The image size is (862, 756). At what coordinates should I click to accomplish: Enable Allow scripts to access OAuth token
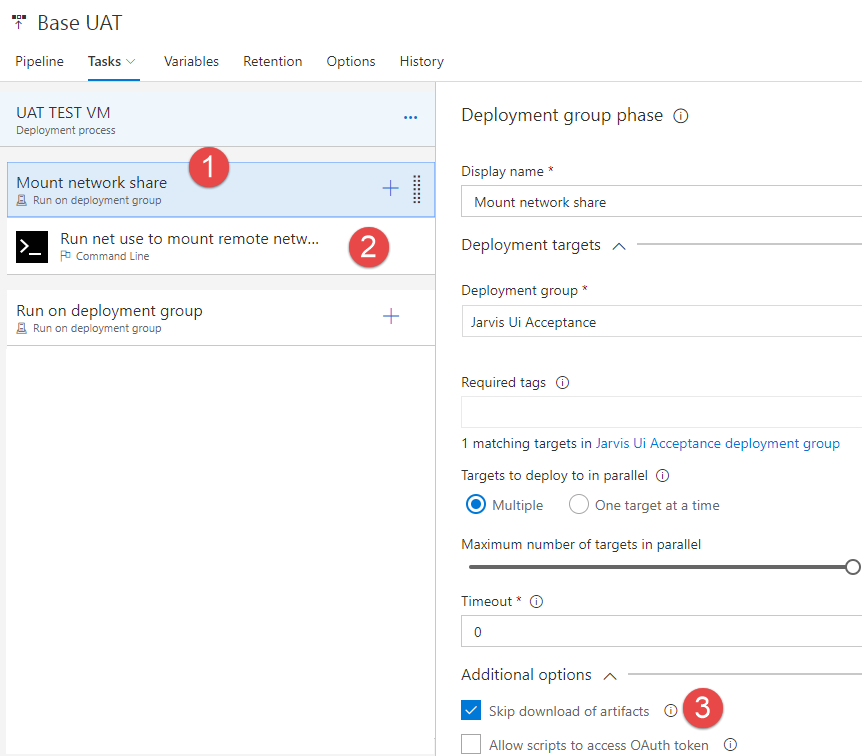[472, 745]
